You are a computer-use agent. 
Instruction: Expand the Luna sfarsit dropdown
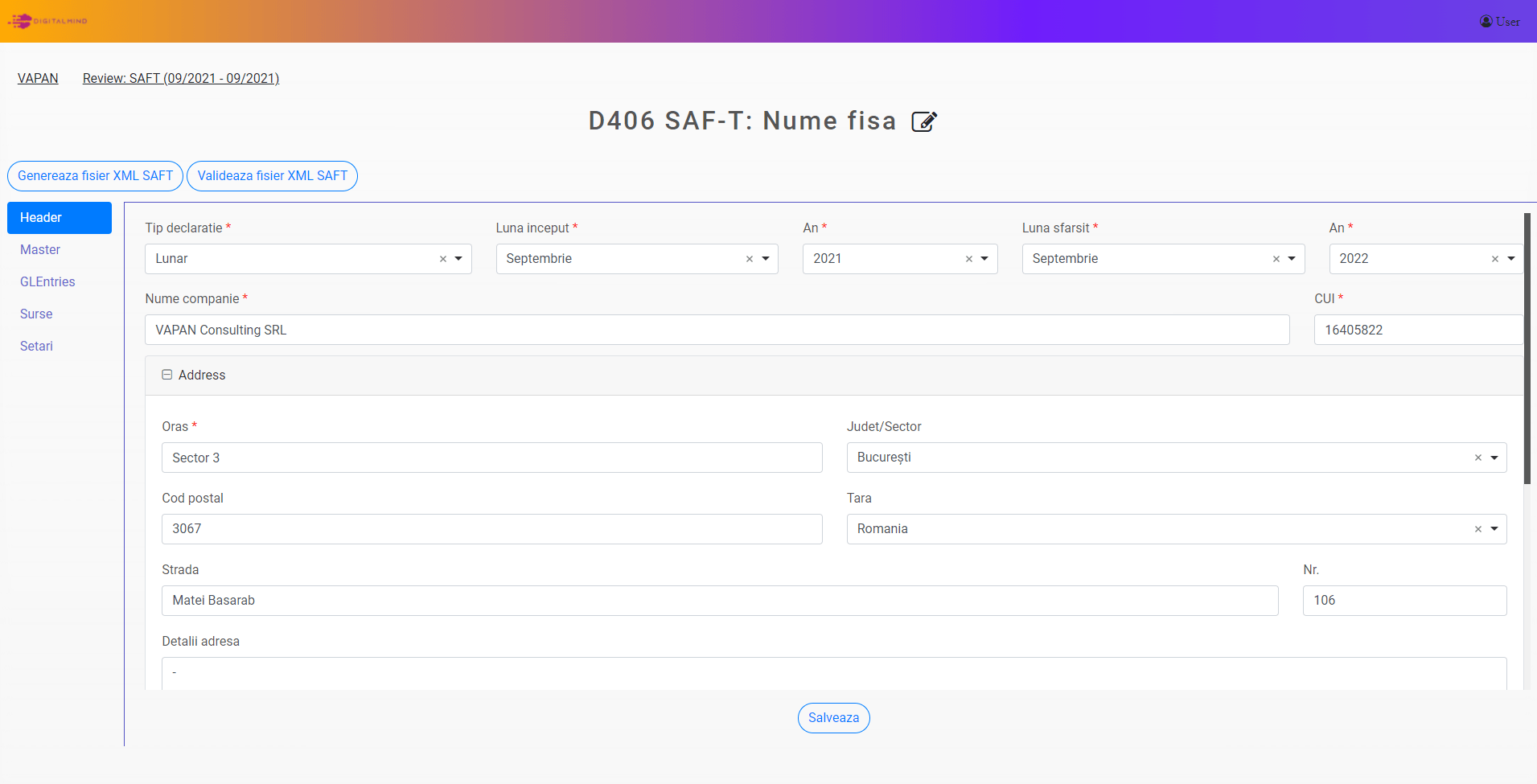pos(1292,259)
